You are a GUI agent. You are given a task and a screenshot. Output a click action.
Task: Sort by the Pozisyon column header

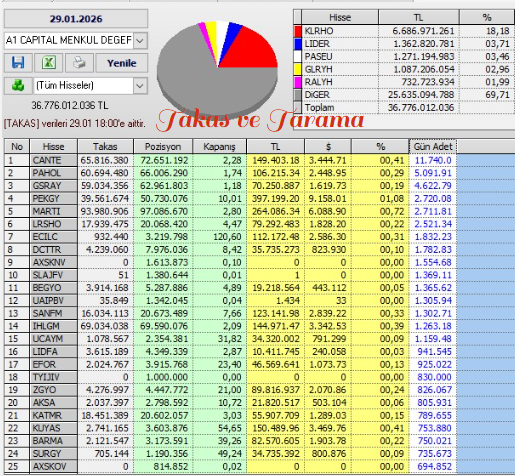pyautogui.click(x=163, y=147)
